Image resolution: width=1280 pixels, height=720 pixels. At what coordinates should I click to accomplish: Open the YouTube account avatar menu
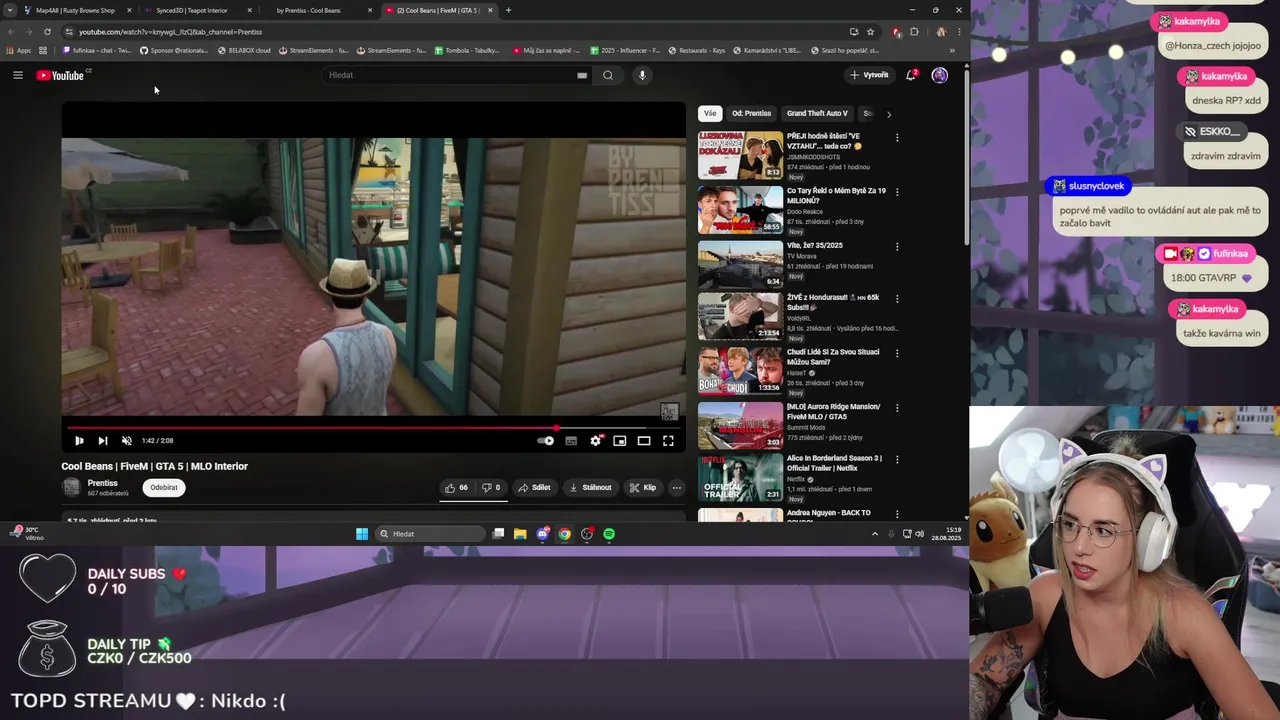(940, 75)
